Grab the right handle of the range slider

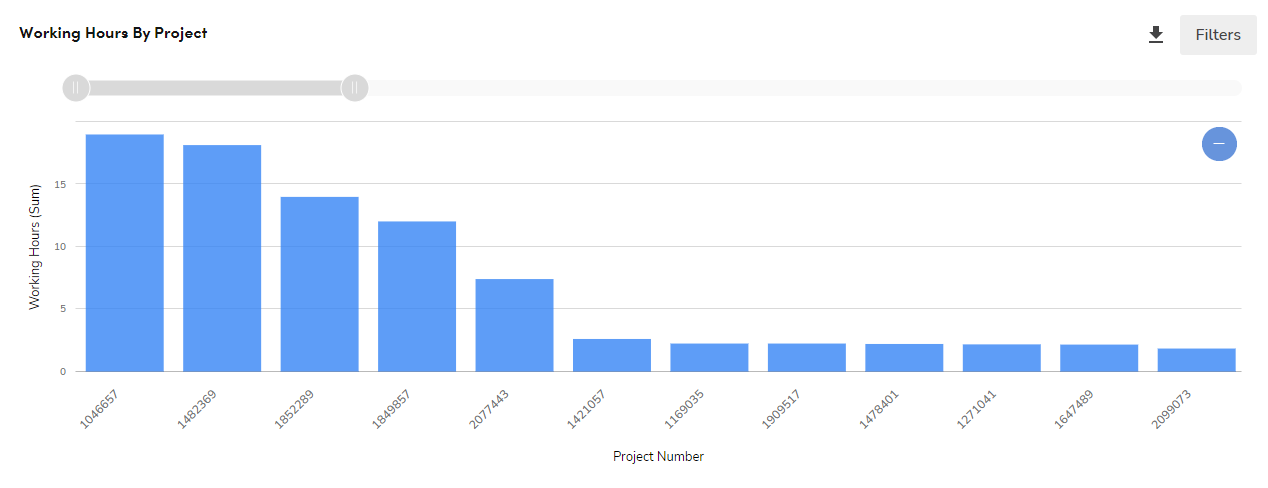355,88
